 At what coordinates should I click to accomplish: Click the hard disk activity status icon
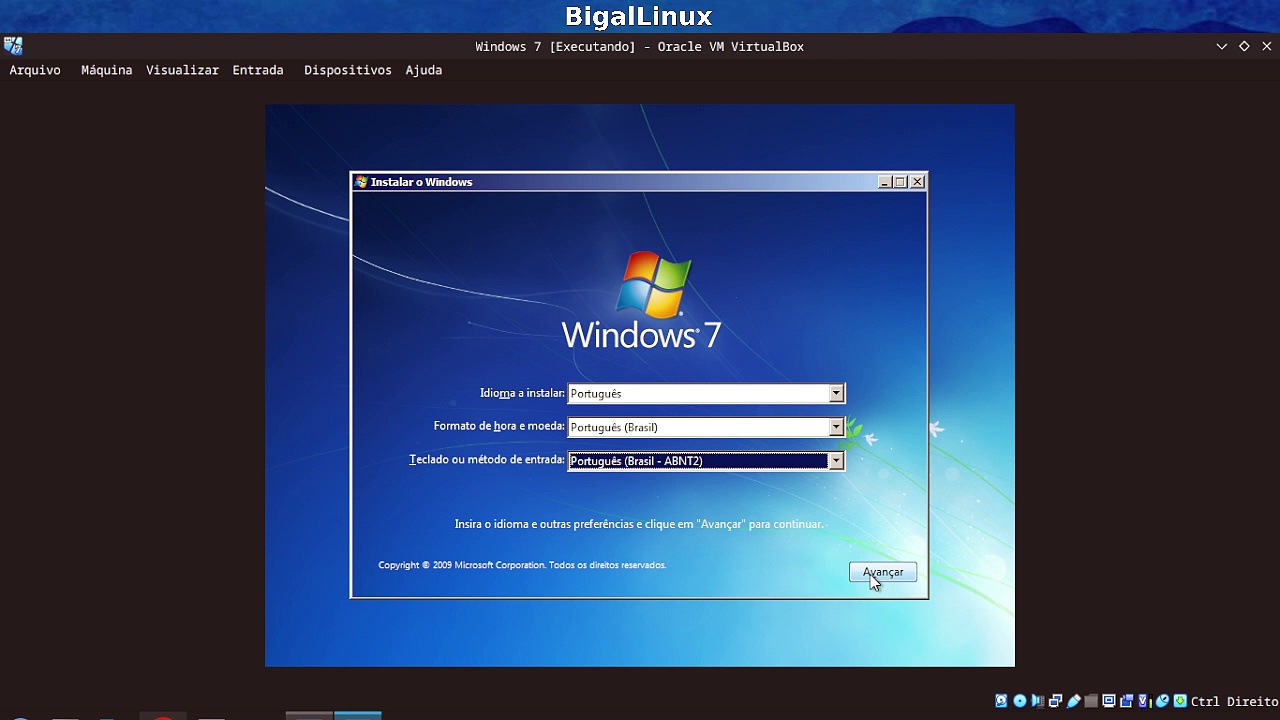pos(1001,701)
